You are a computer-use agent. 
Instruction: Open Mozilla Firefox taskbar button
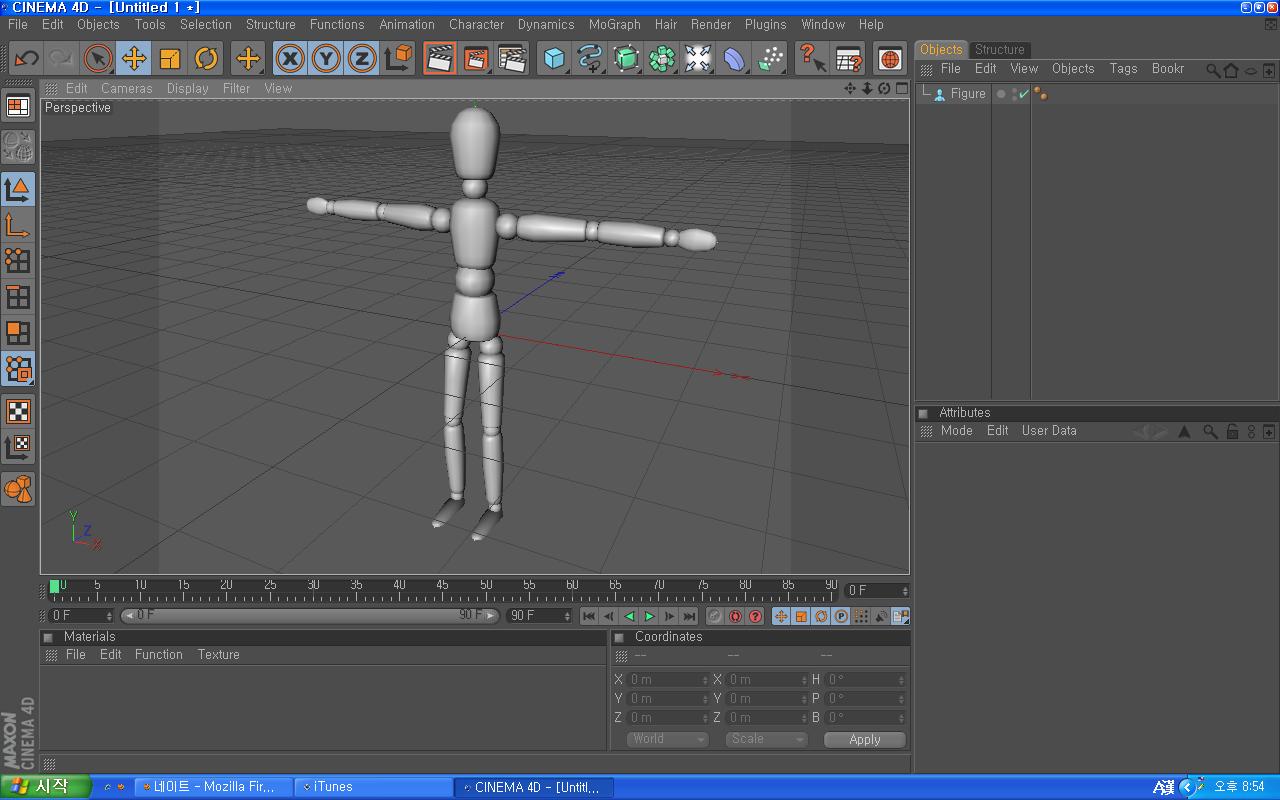coord(213,787)
